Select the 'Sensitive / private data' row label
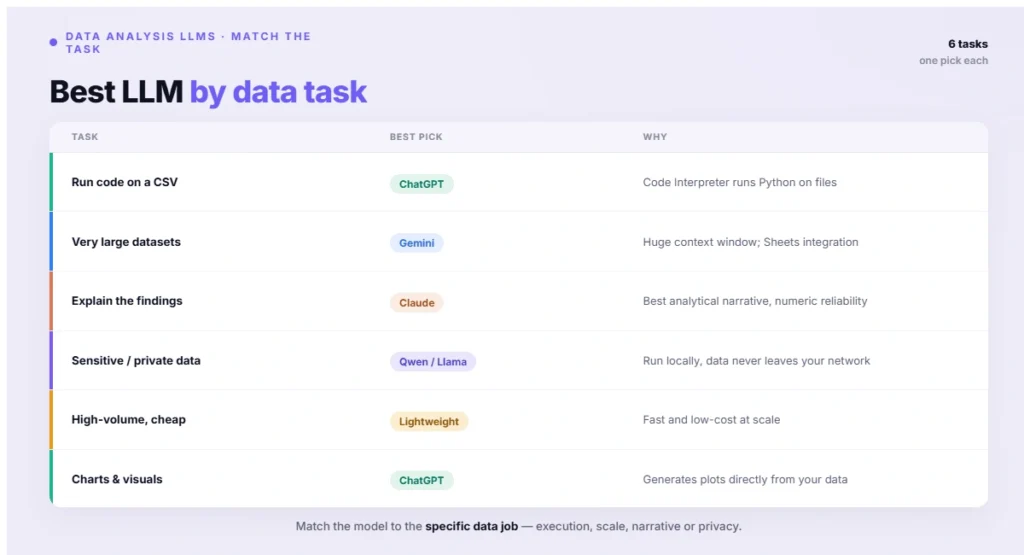The height and width of the screenshot is (555, 1024). [x=136, y=360]
